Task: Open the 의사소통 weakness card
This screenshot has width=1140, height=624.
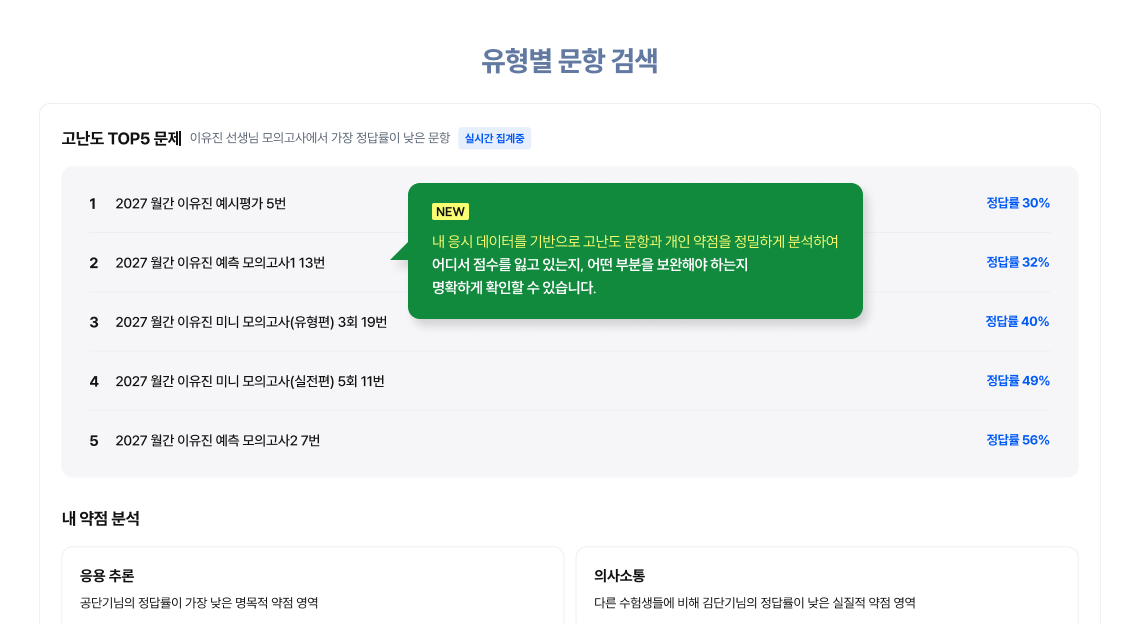Action: point(827,585)
